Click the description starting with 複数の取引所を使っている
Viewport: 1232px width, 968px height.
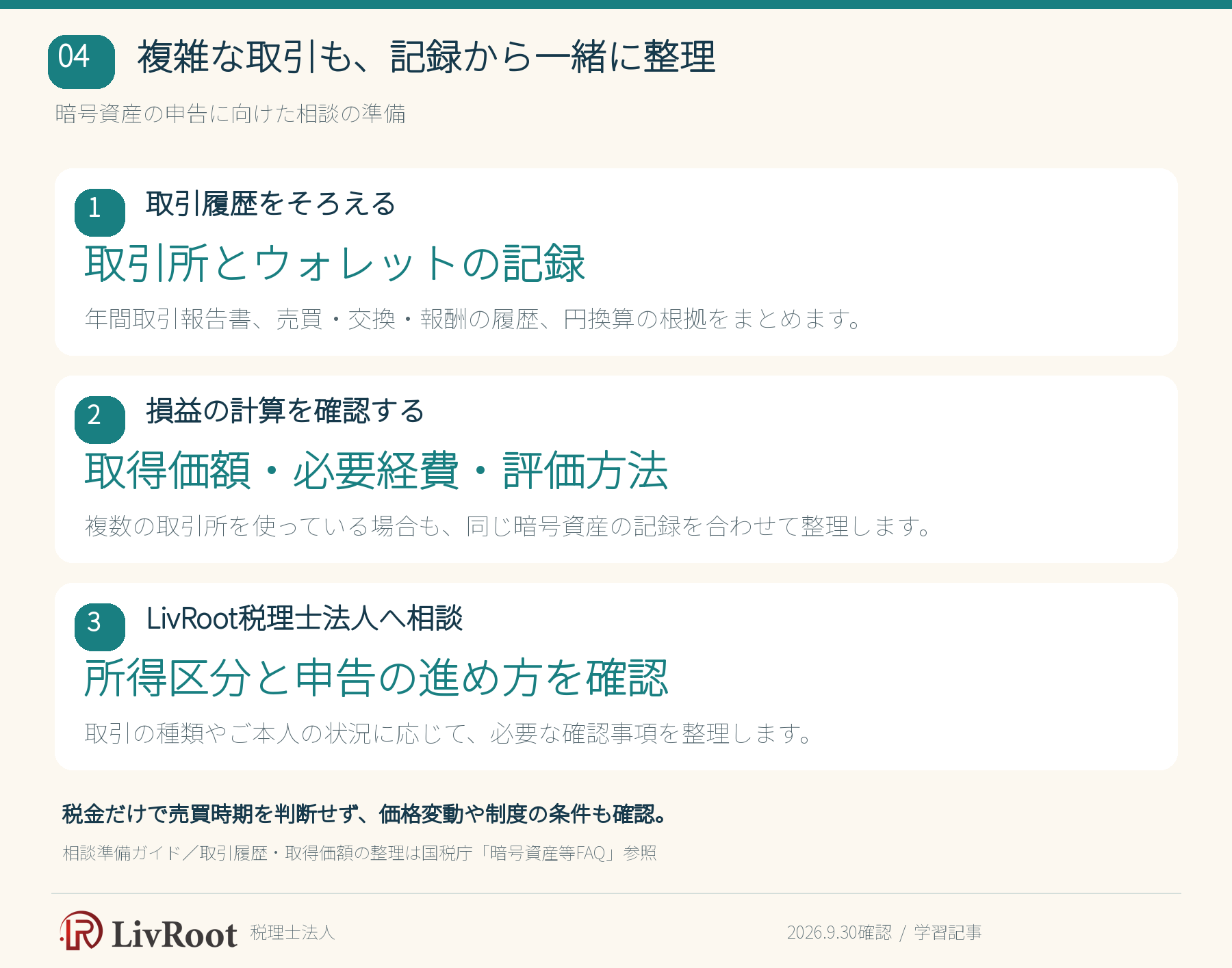coord(508,526)
